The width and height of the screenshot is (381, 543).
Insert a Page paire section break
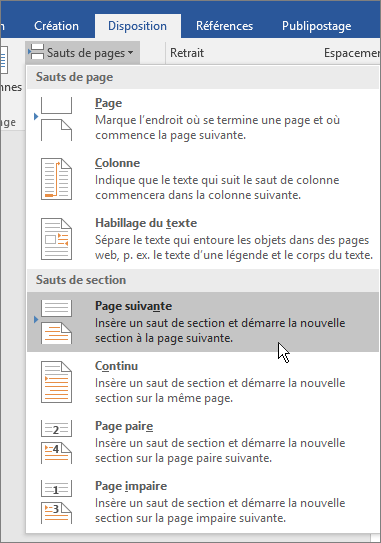pyautogui.click(x=203, y=442)
